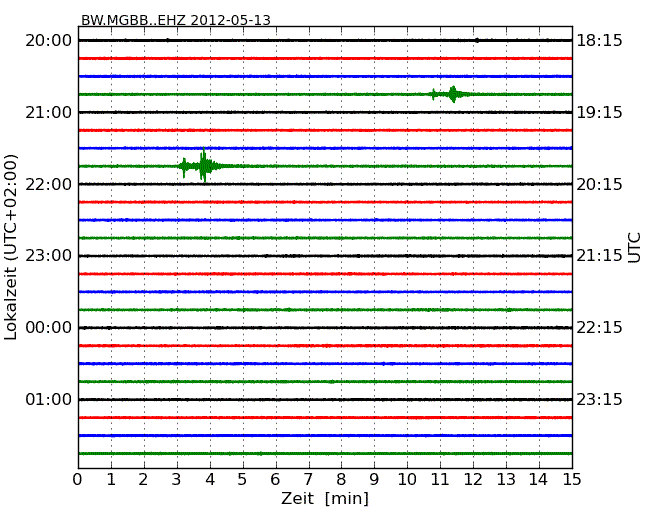650x520 pixels.
Task: Pick the x-axis tick label 8
Action: pyautogui.click(x=341, y=479)
